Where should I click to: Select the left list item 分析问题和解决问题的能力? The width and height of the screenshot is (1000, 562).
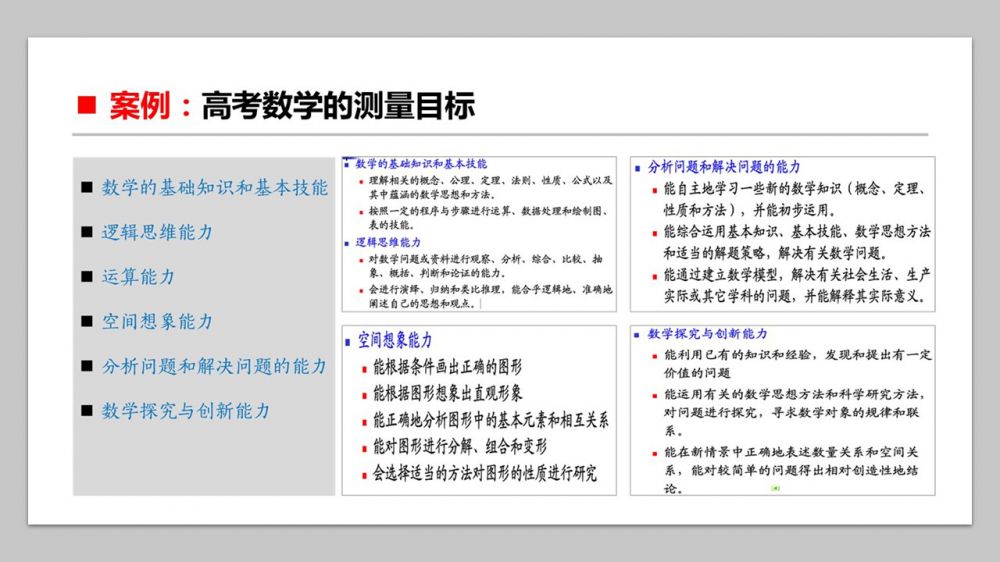click(x=214, y=366)
